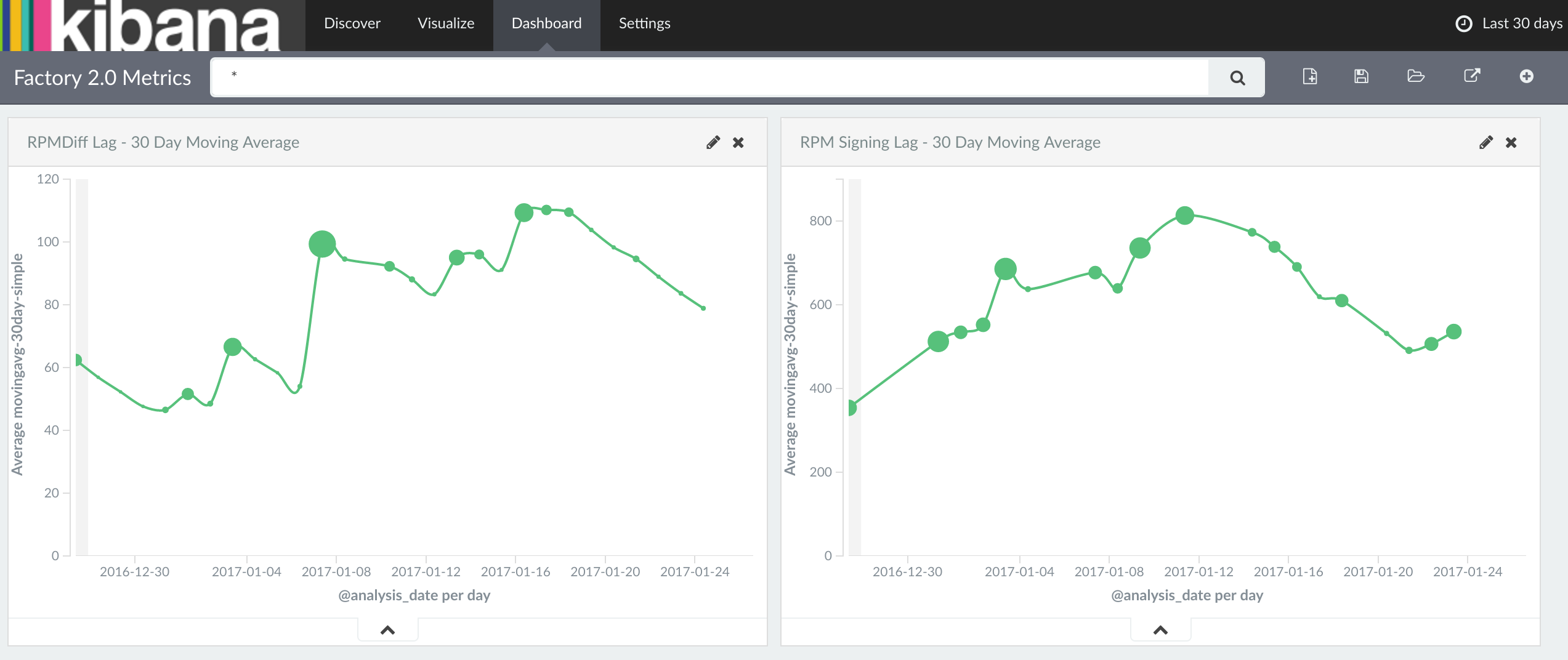Image resolution: width=1568 pixels, height=660 pixels.
Task: Switch to the Discover tab
Action: click(x=352, y=23)
